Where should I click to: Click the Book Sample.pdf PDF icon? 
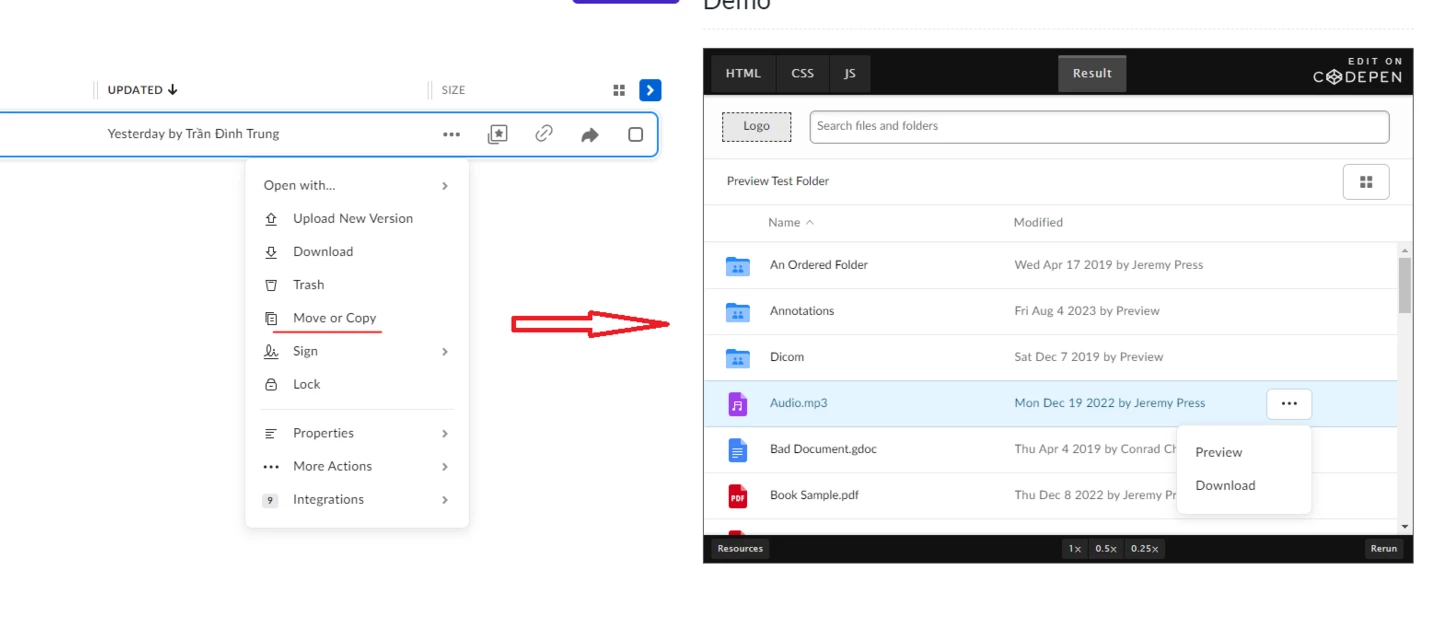pyautogui.click(x=737, y=495)
